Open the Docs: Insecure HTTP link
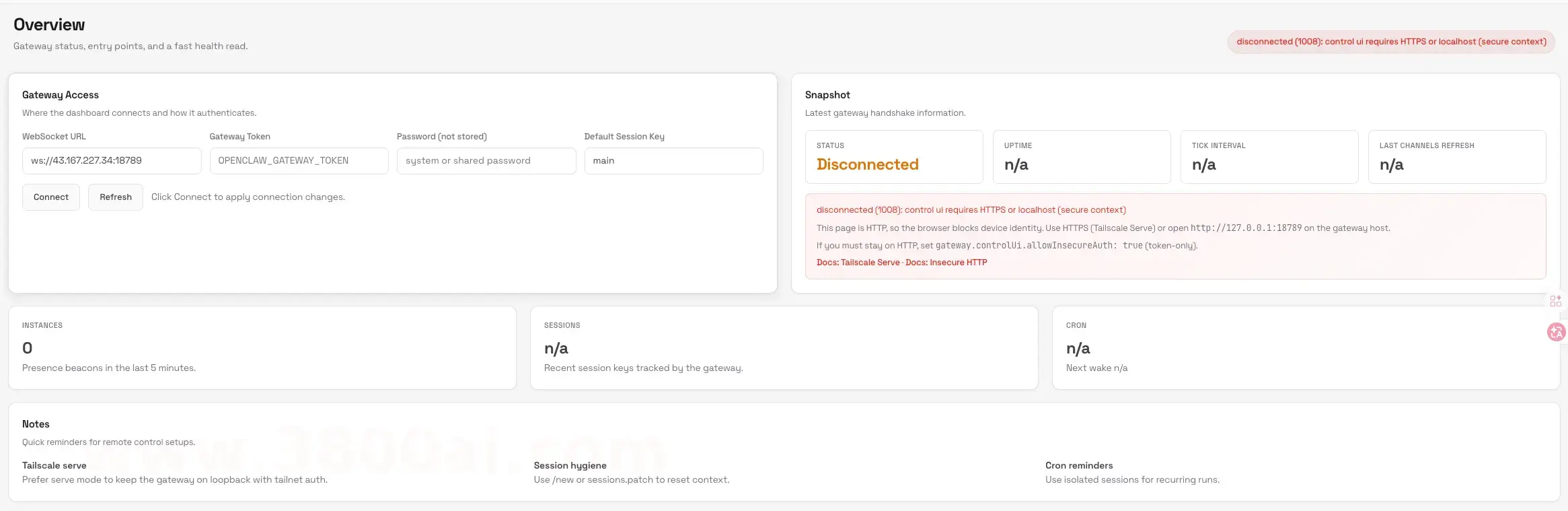This screenshot has height=511, width=1568. point(946,263)
